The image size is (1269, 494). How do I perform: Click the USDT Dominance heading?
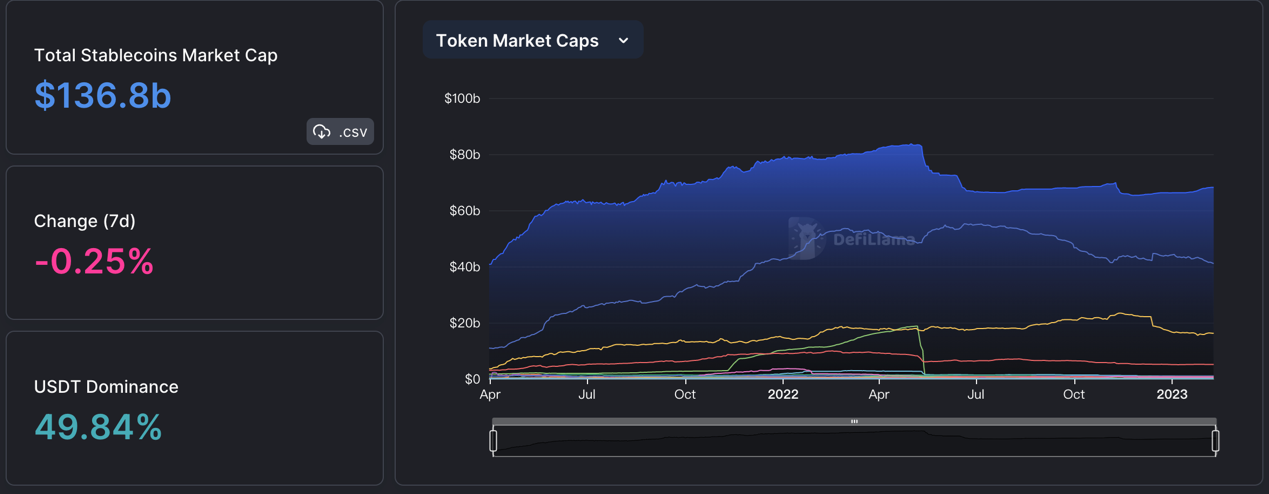point(106,387)
